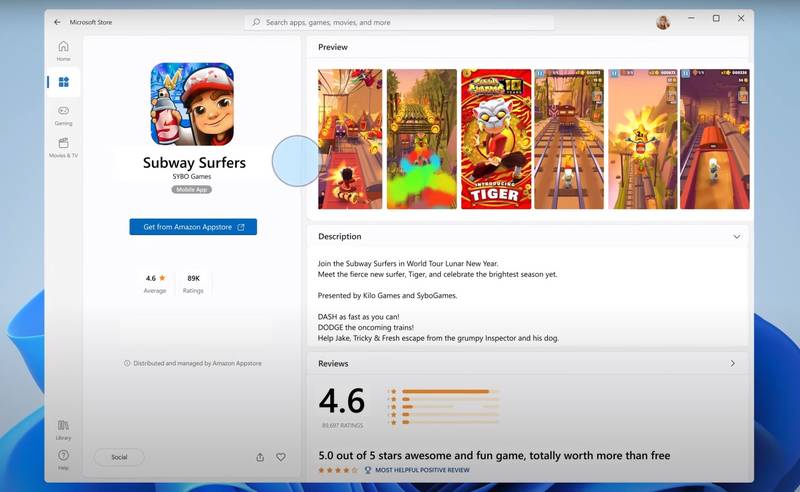
Task: Open the fifth preview with star power-up
Action: [643, 139]
